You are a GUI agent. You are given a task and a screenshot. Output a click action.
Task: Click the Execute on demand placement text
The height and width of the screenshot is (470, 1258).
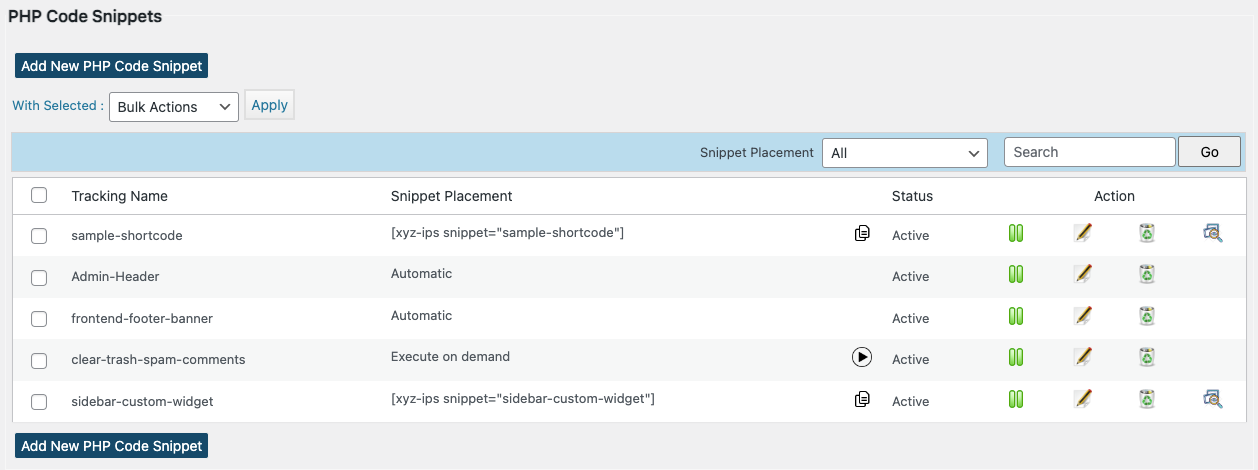[x=450, y=357]
